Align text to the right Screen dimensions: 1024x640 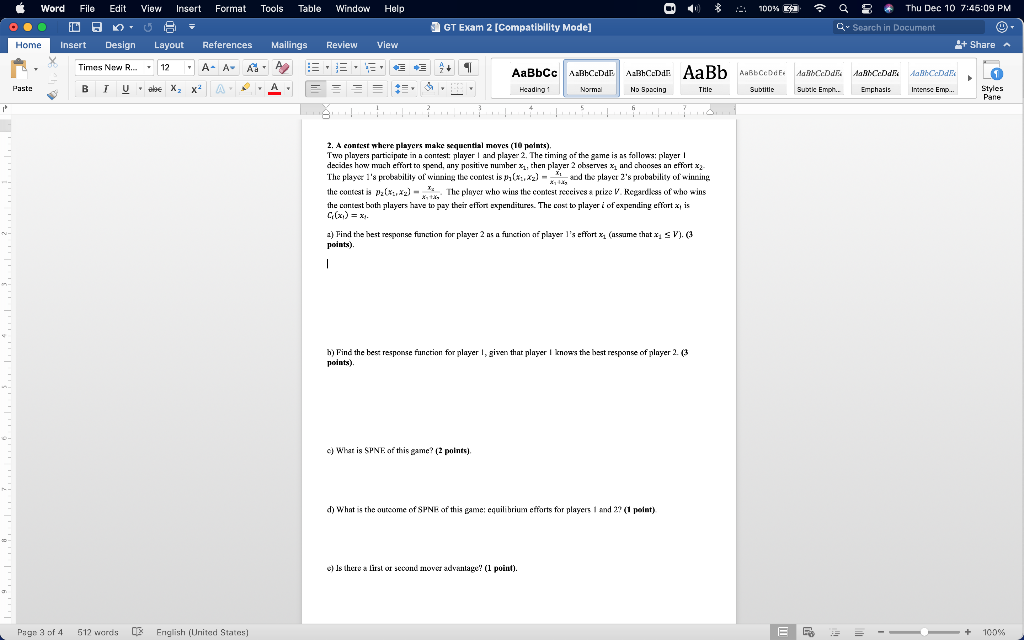[357, 89]
